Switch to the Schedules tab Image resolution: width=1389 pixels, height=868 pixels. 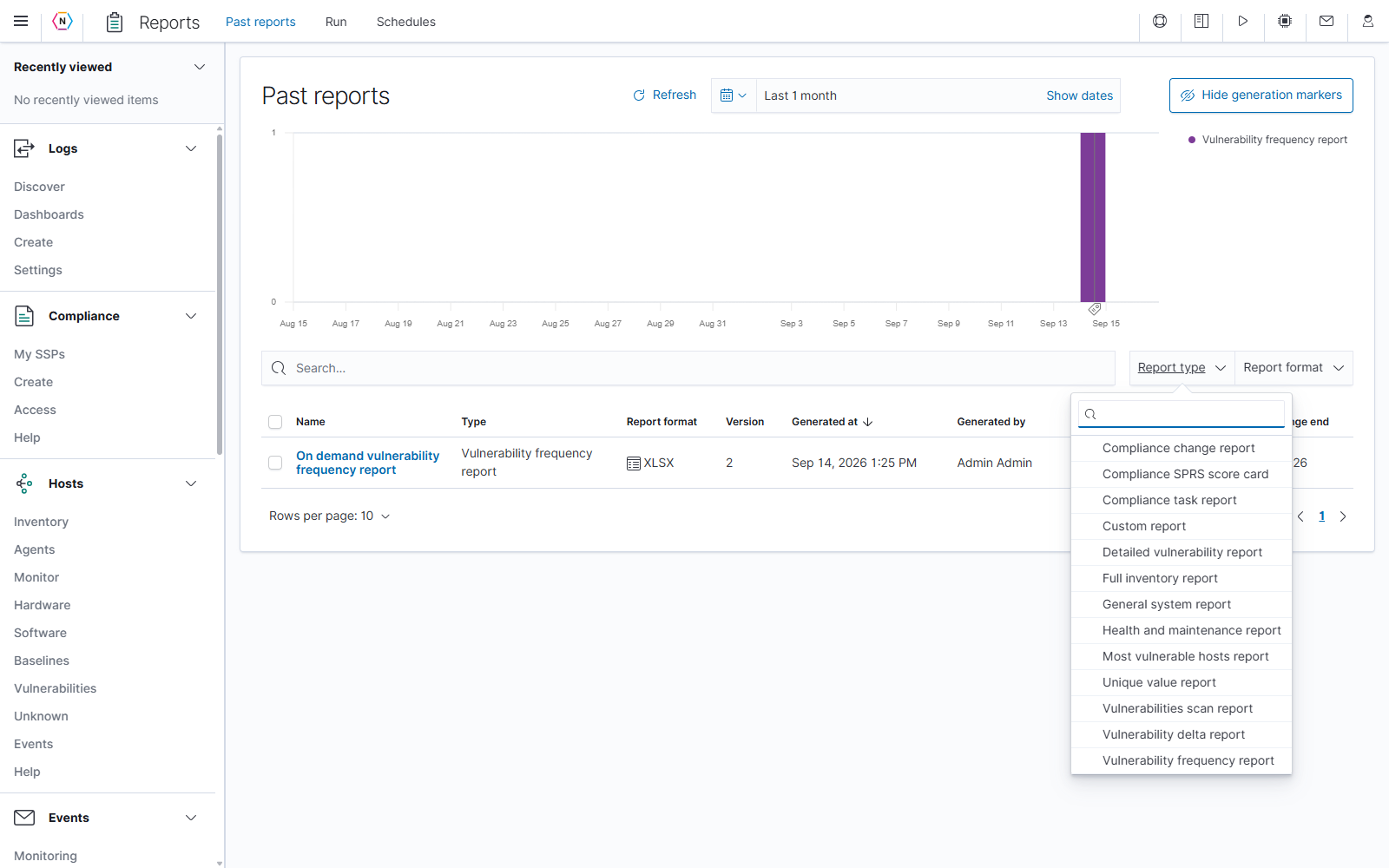click(x=406, y=22)
